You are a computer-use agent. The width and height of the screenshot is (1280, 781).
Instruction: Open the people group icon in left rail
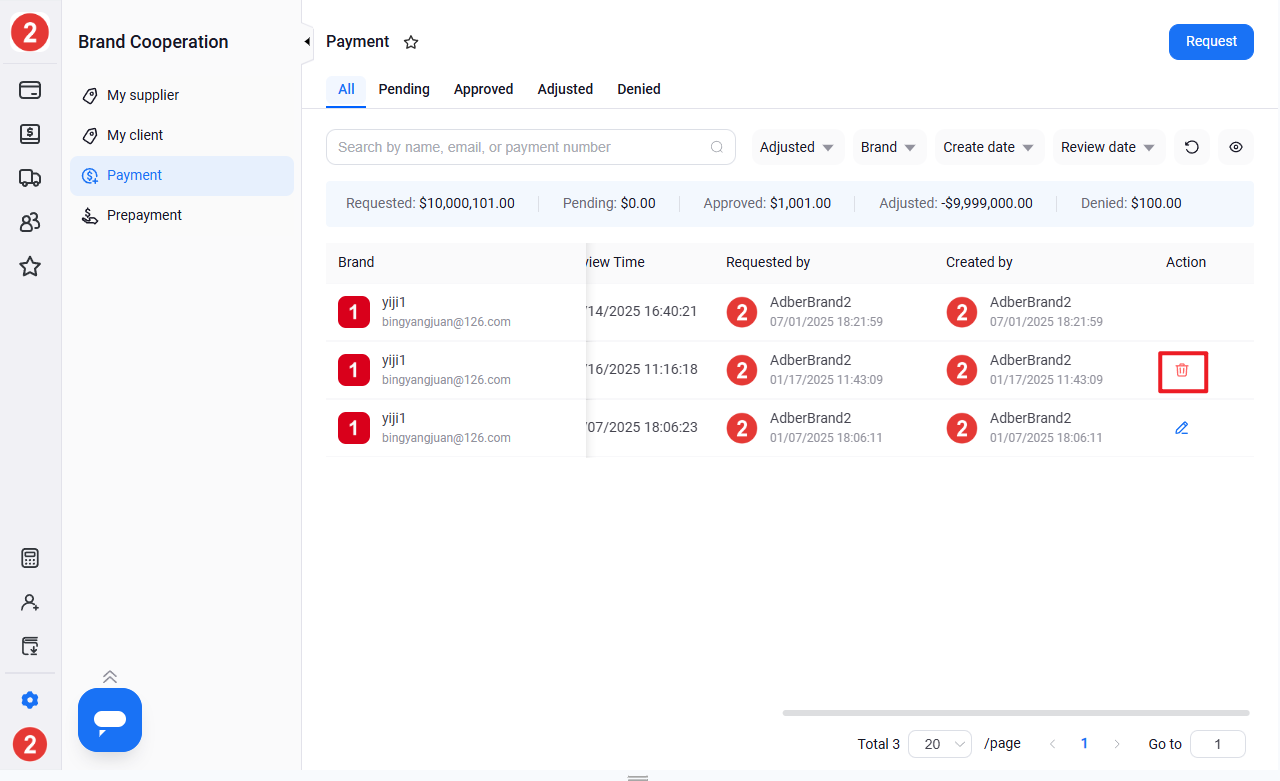[x=30, y=222]
